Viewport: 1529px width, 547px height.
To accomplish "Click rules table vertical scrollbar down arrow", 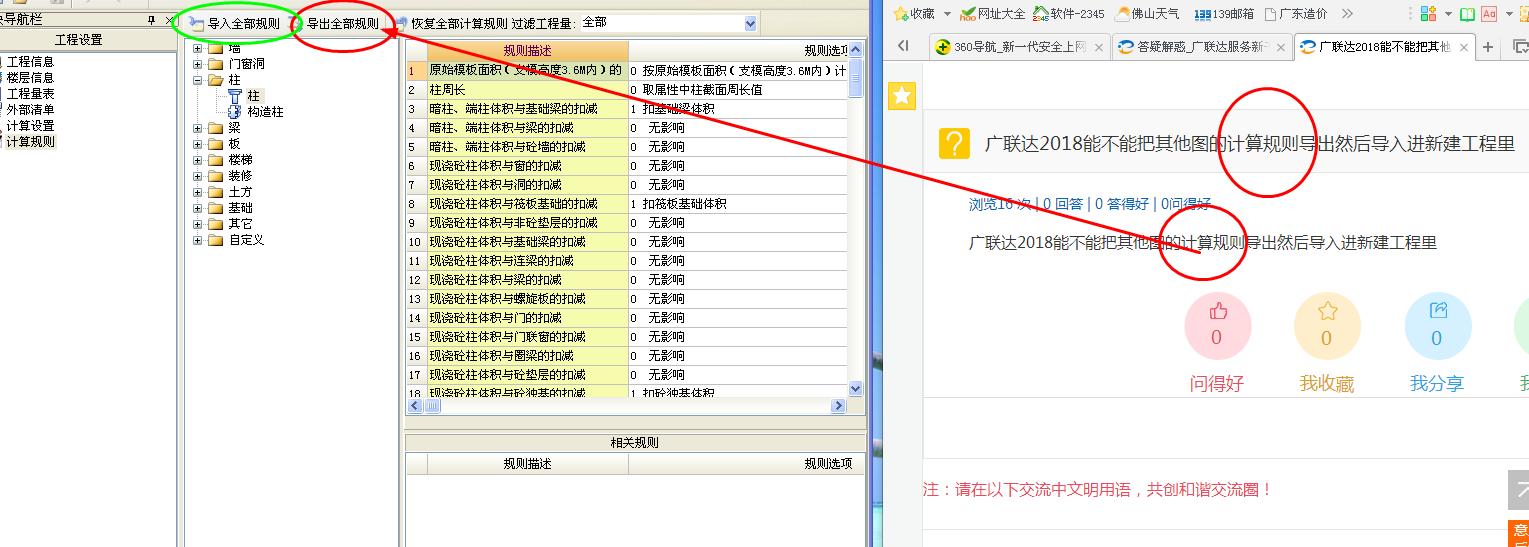I will point(856,389).
